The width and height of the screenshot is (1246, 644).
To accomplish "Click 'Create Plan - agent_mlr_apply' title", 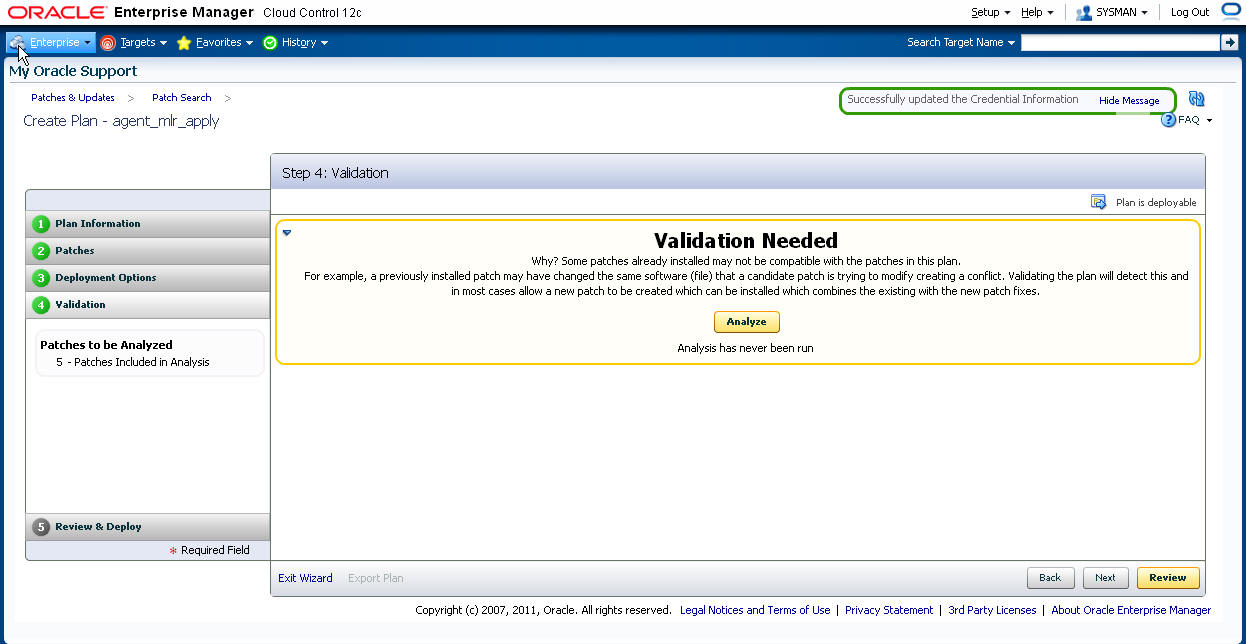I will pyautogui.click(x=121, y=121).
